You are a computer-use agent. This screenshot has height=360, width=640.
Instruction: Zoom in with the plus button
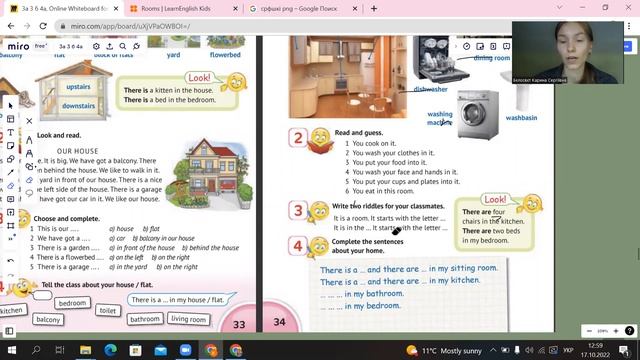[616, 331]
